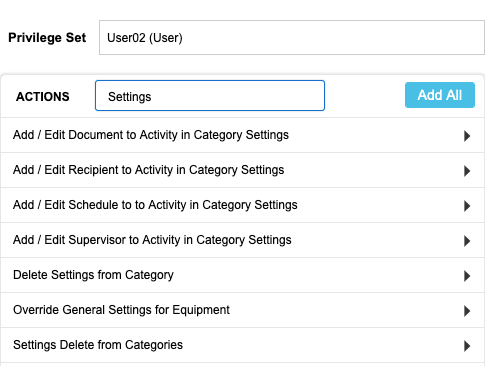Click the Privilege Set field showing User02 (User)

pos(292,37)
